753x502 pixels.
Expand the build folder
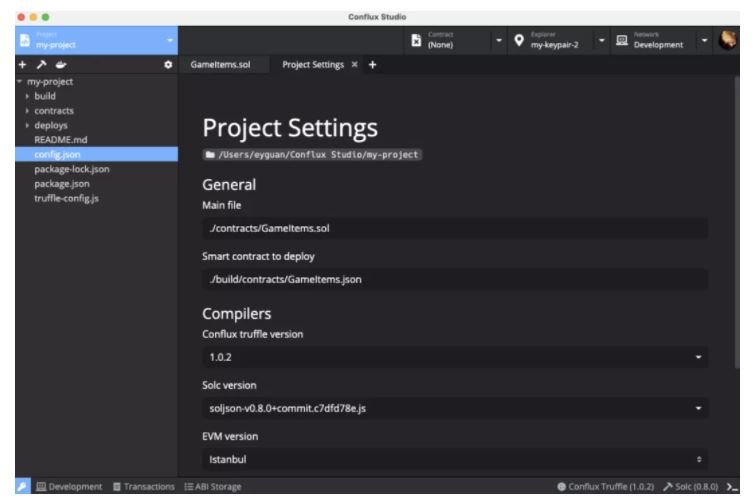coord(27,96)
